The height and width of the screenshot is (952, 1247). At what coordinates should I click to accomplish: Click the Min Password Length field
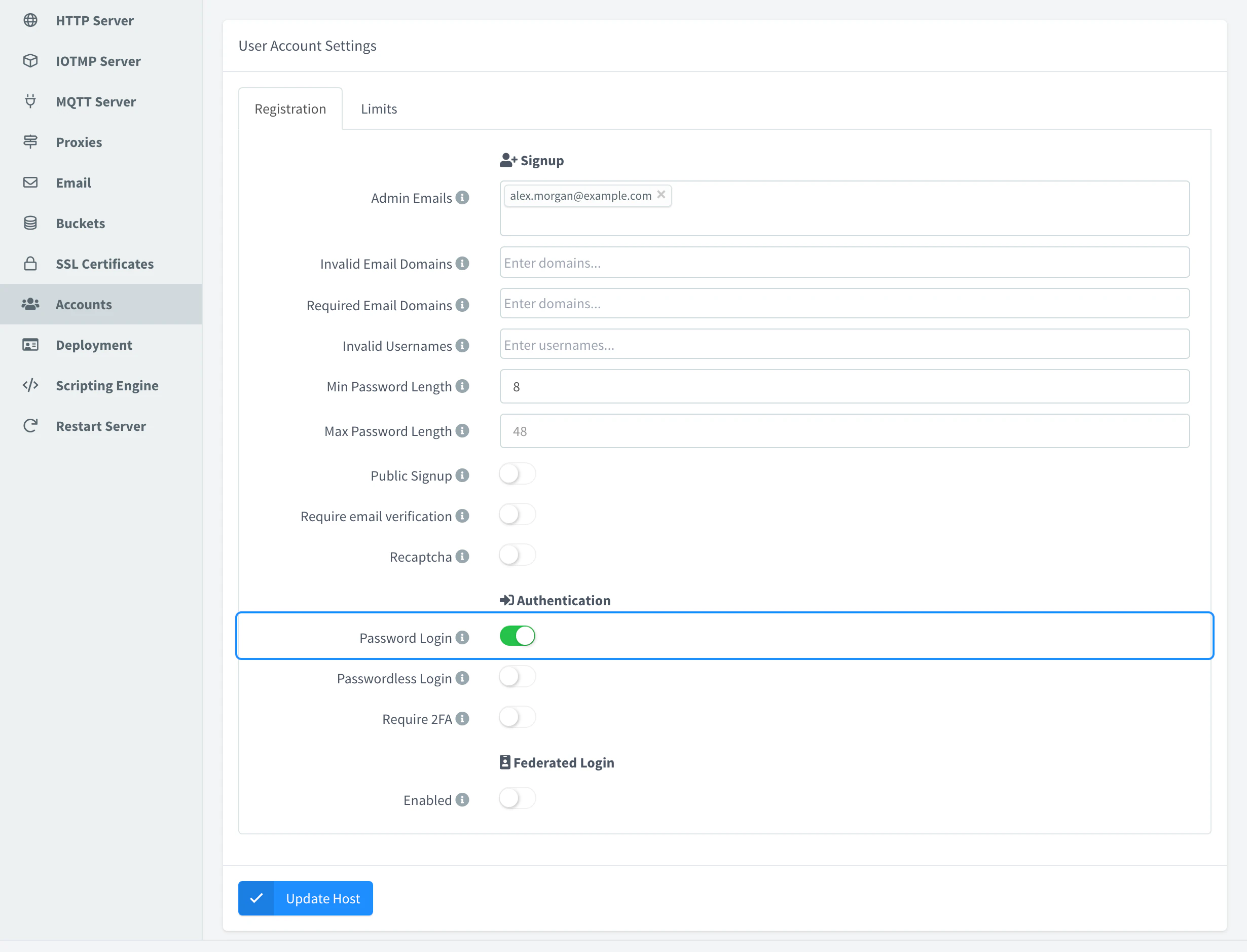click(x=844, y=386)
